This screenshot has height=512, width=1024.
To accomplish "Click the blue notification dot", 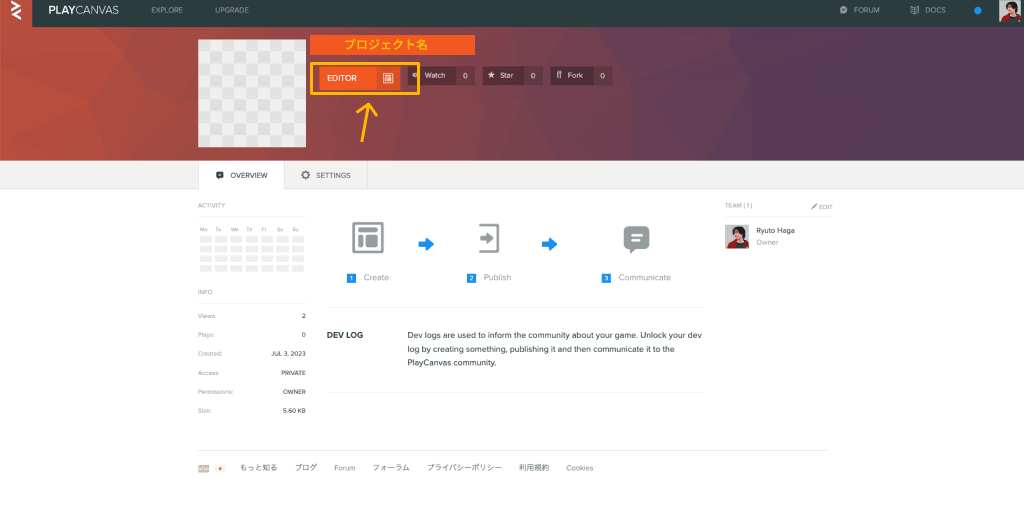I will coord(978,10).
